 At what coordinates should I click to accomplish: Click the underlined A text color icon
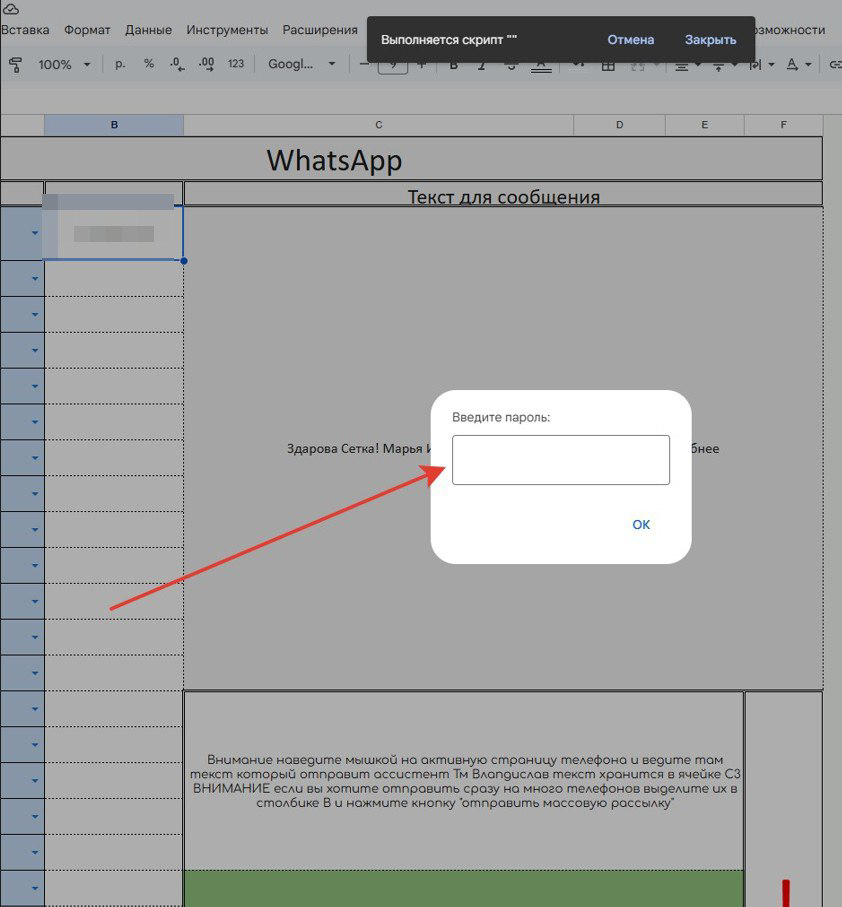[541, 65]
